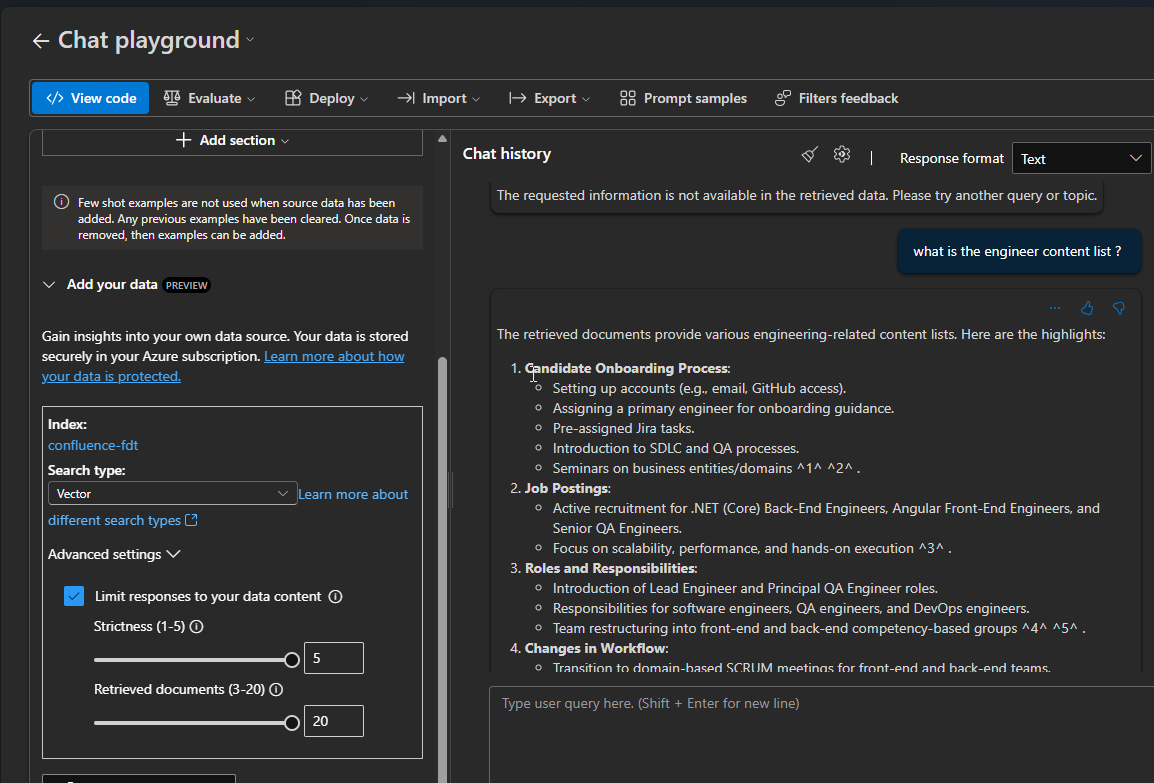Click the Strictness slider handle
The width and height of the screenshot is (1154, 783).
291,660
